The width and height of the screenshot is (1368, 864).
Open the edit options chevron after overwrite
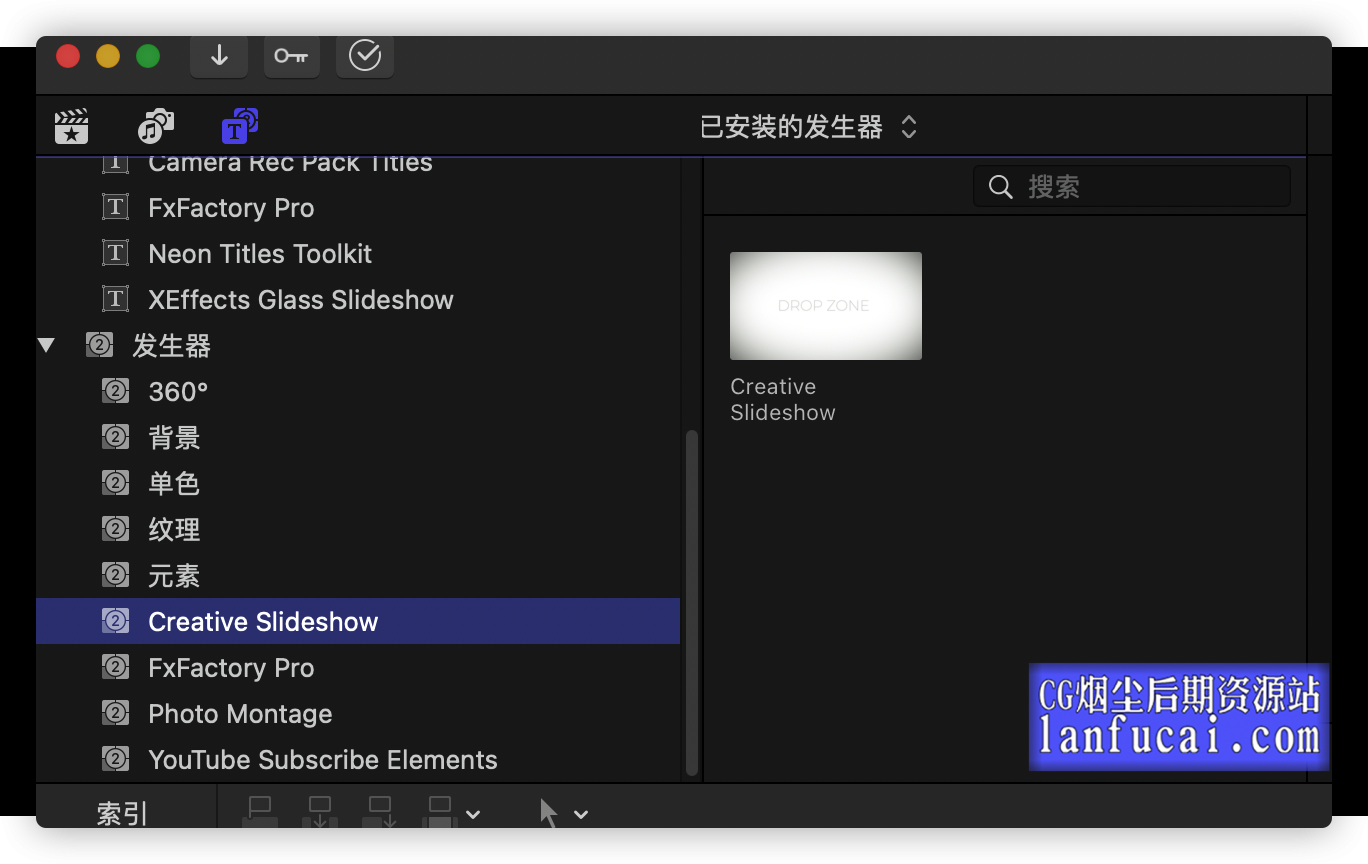click(x=474, y=814)
